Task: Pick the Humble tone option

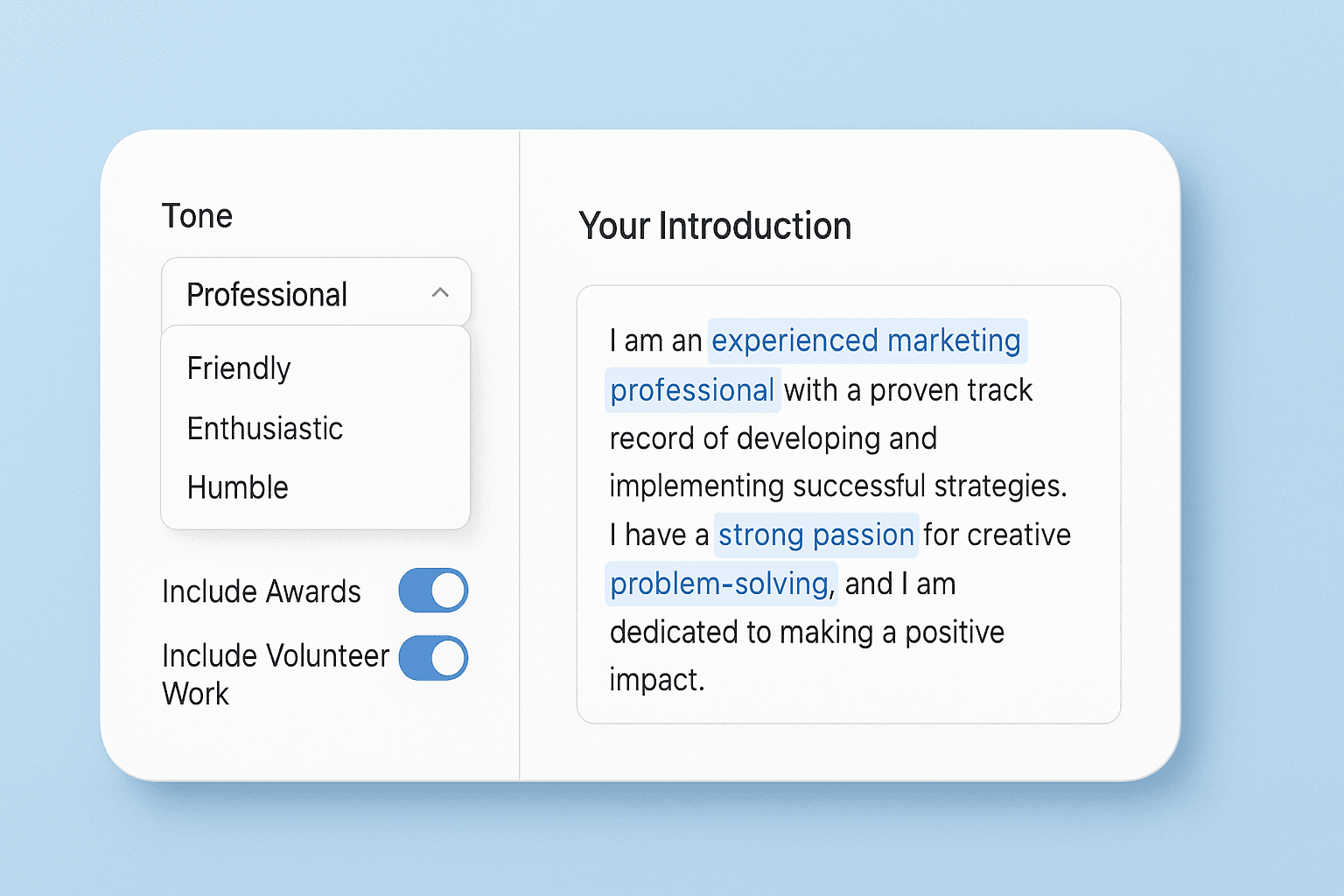Action: [238, 487]
